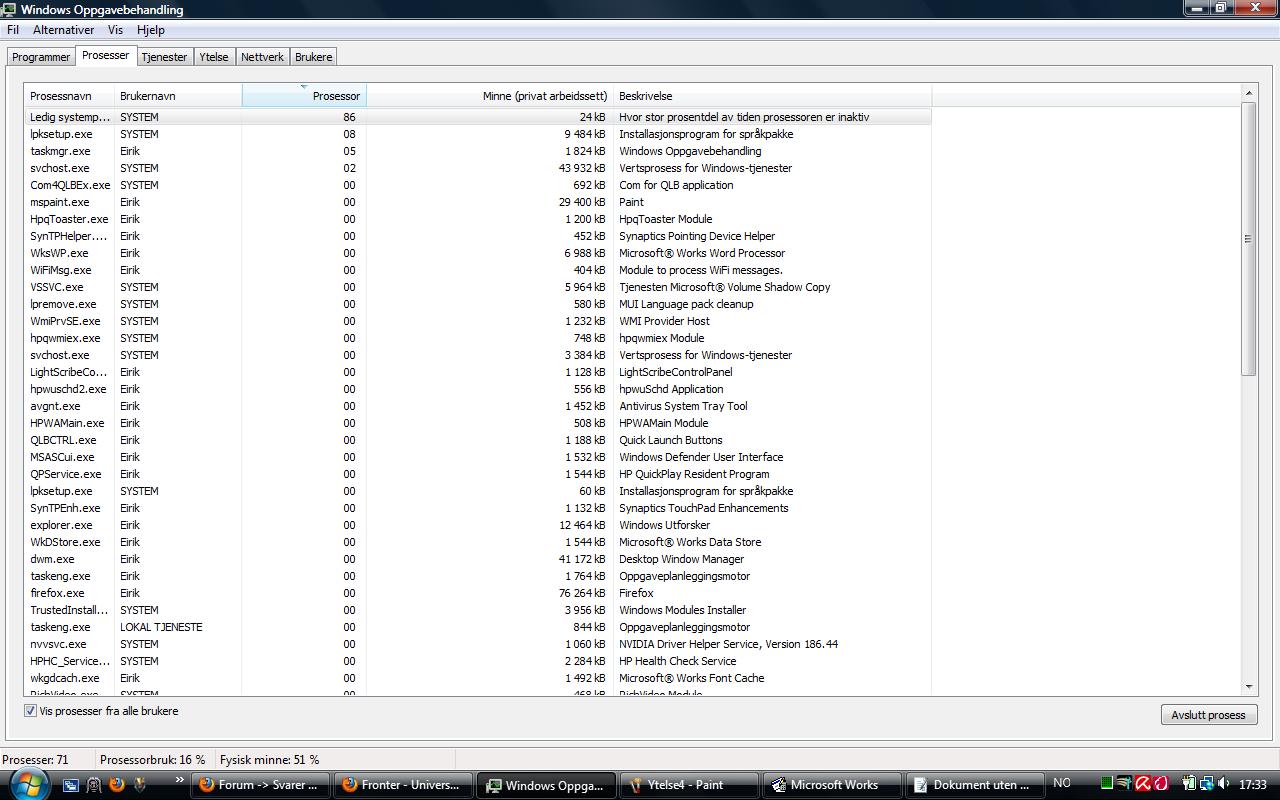Select Com4QLBEx.exe process row
Viewport: 1280px width, 800px height.
[478, 185]
